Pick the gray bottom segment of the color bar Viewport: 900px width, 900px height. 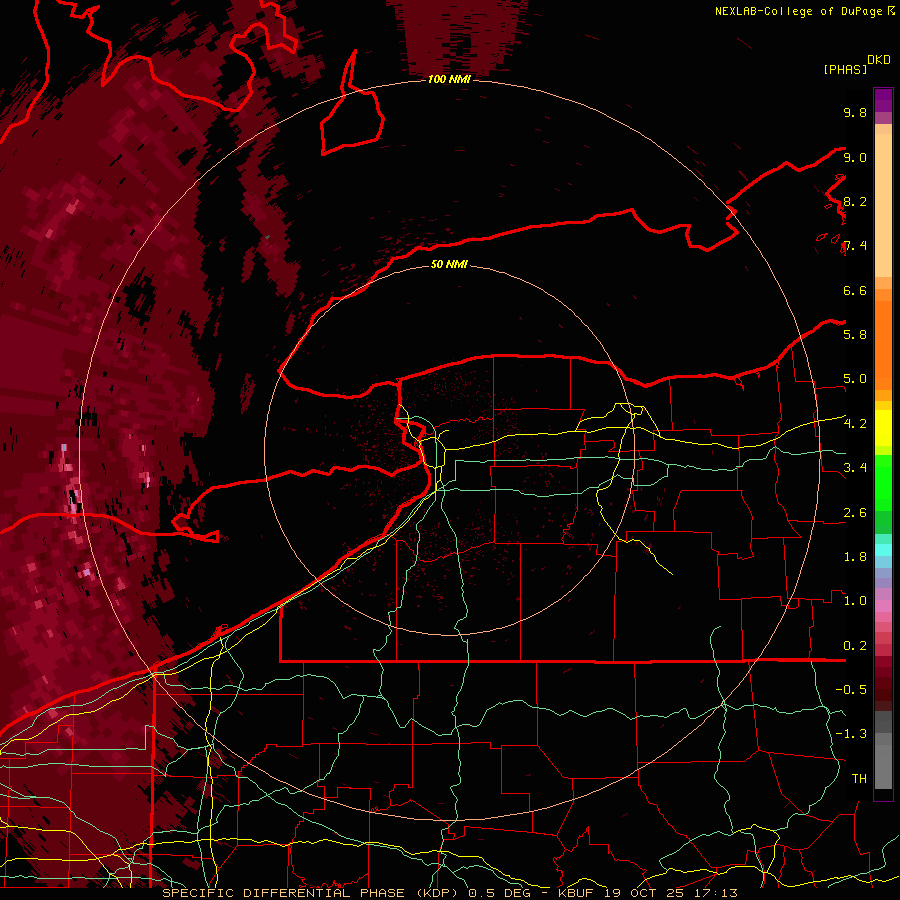coord(883,763)
